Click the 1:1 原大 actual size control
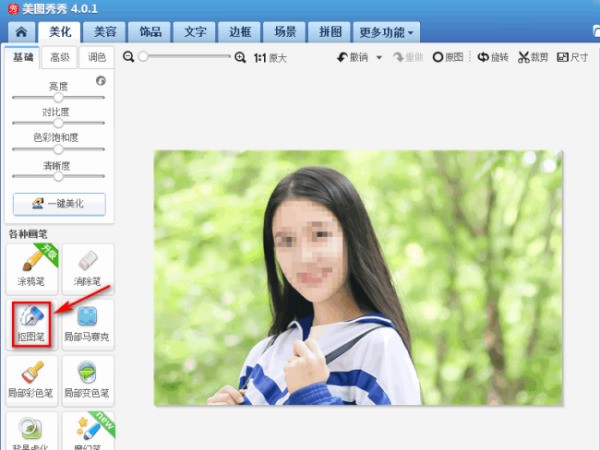Screen dimensions: 600x450 click(x=270, y=58)
